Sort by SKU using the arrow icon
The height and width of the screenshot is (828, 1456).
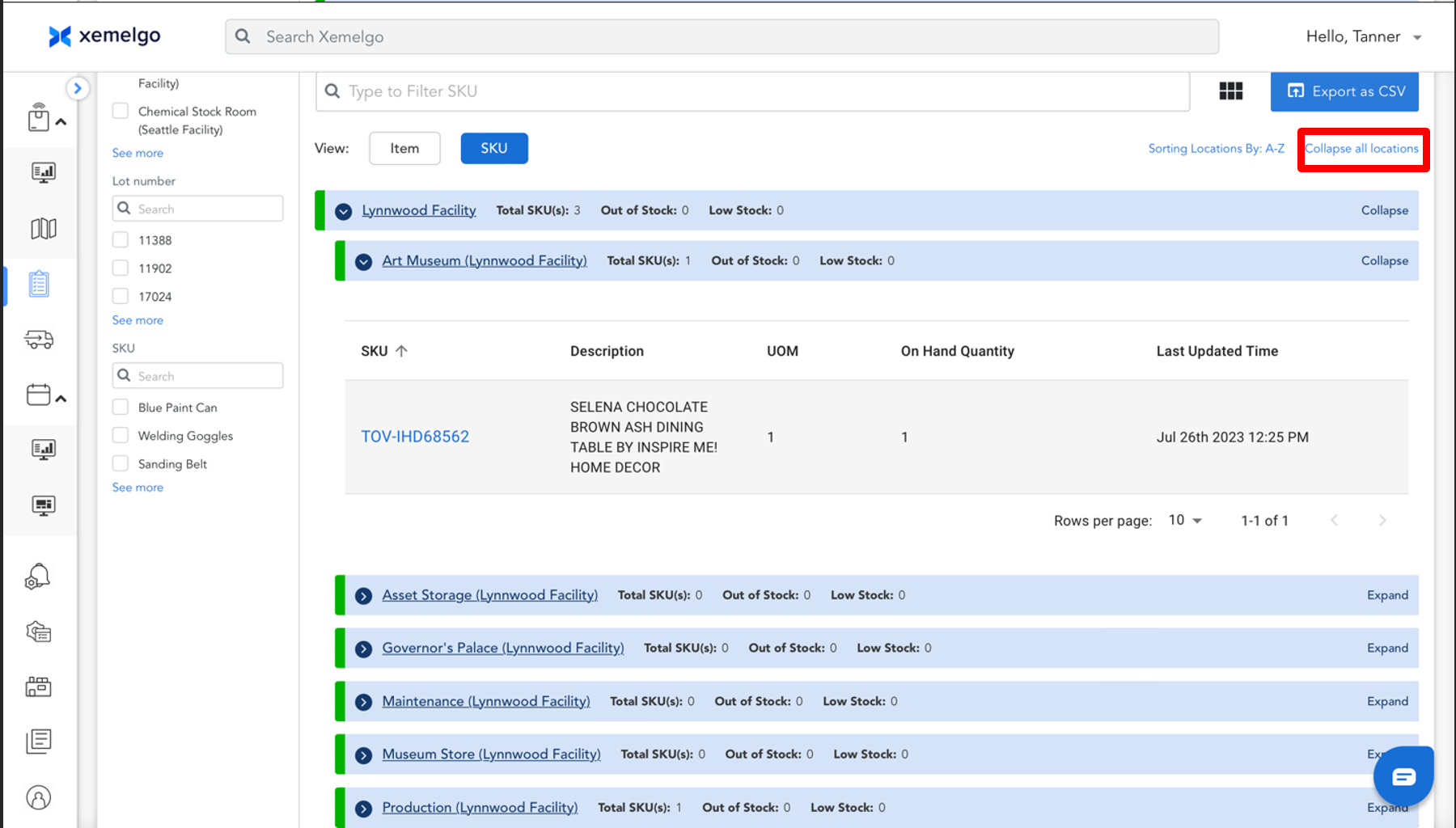click(401, 351)
